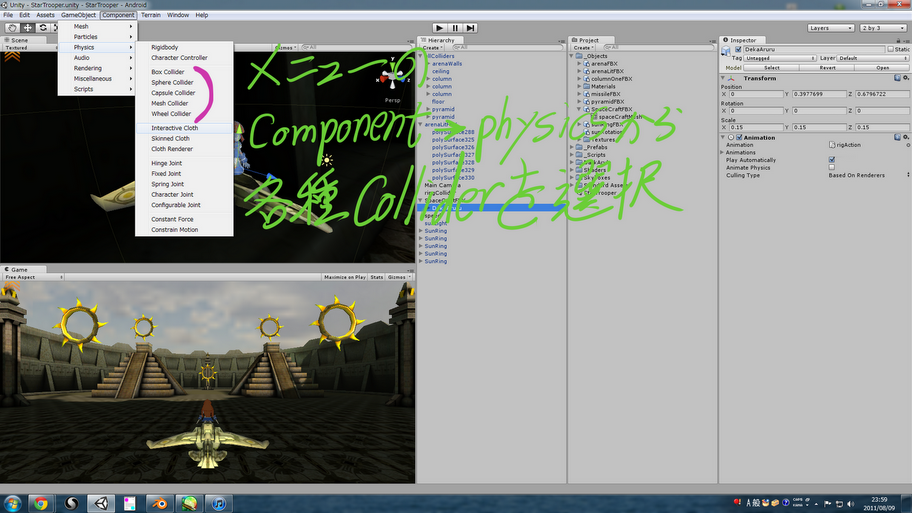Click the rigAction object picker circle
912x513 pixels.
[x=909, y=145]
